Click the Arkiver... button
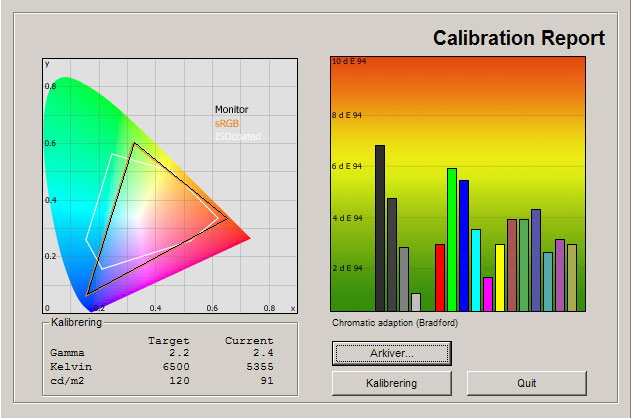The width and height of the screenshot is (631, 418). coord(392,353)
